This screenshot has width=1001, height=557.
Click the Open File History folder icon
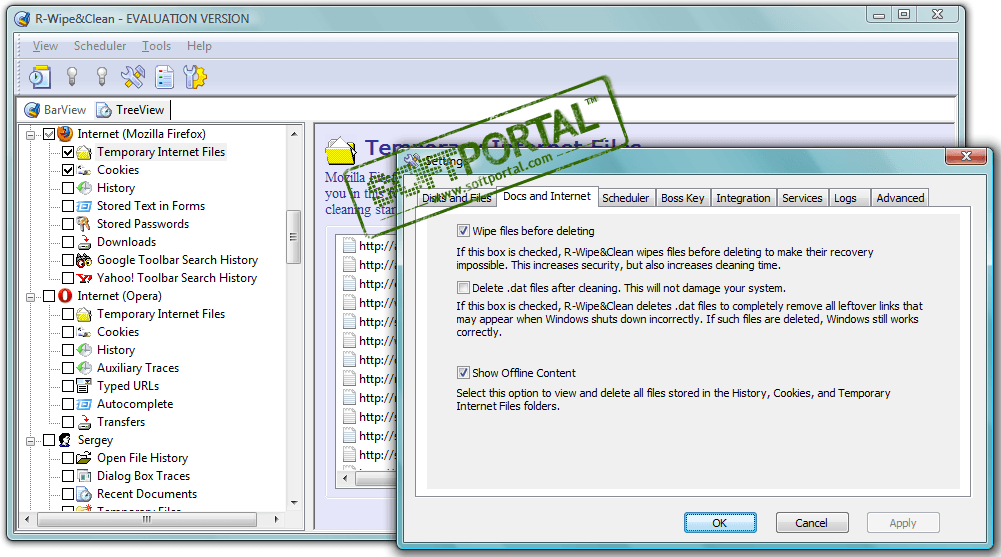tap(84, 458)
